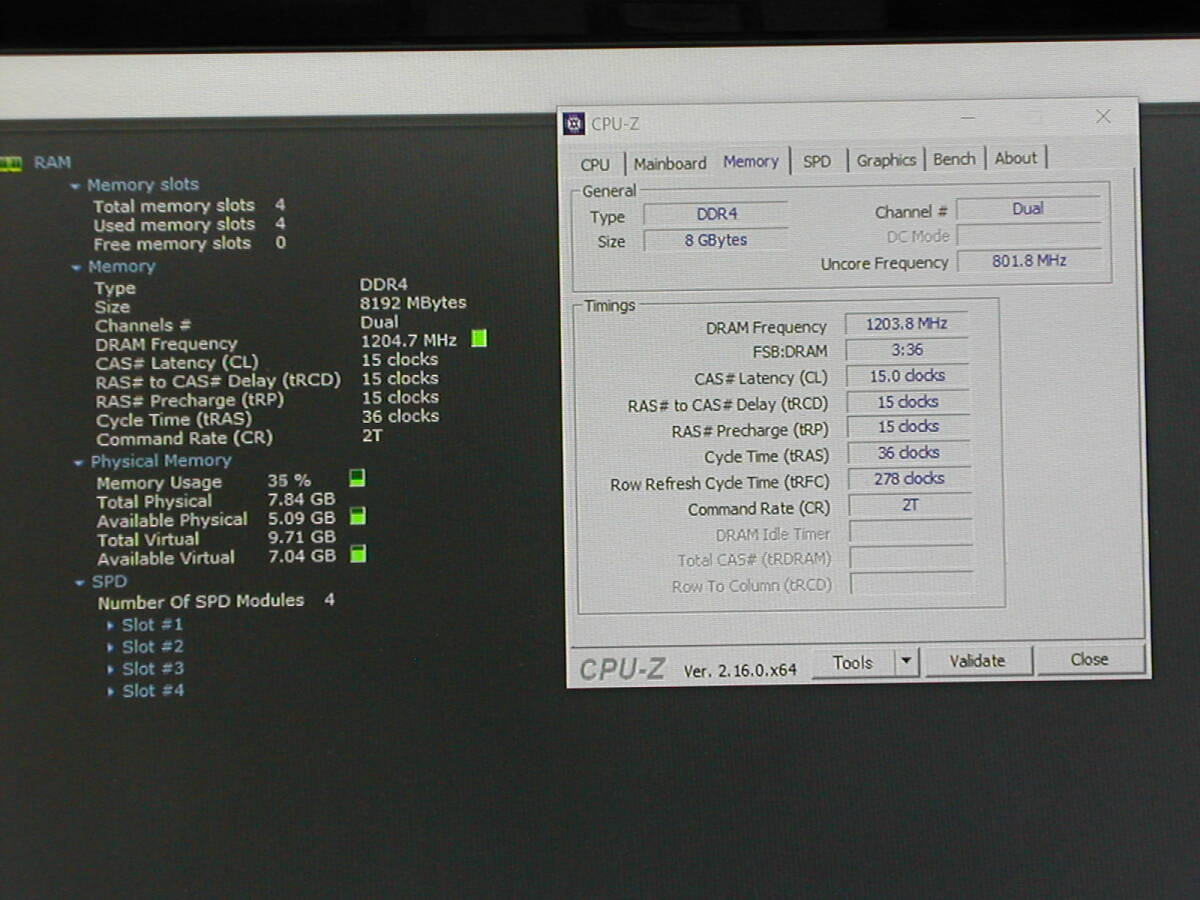The width and height of the screenshot is (1200, 900).
Task: Click green indicator next to Memory Usage 35 %
Action: pos(357,478)
